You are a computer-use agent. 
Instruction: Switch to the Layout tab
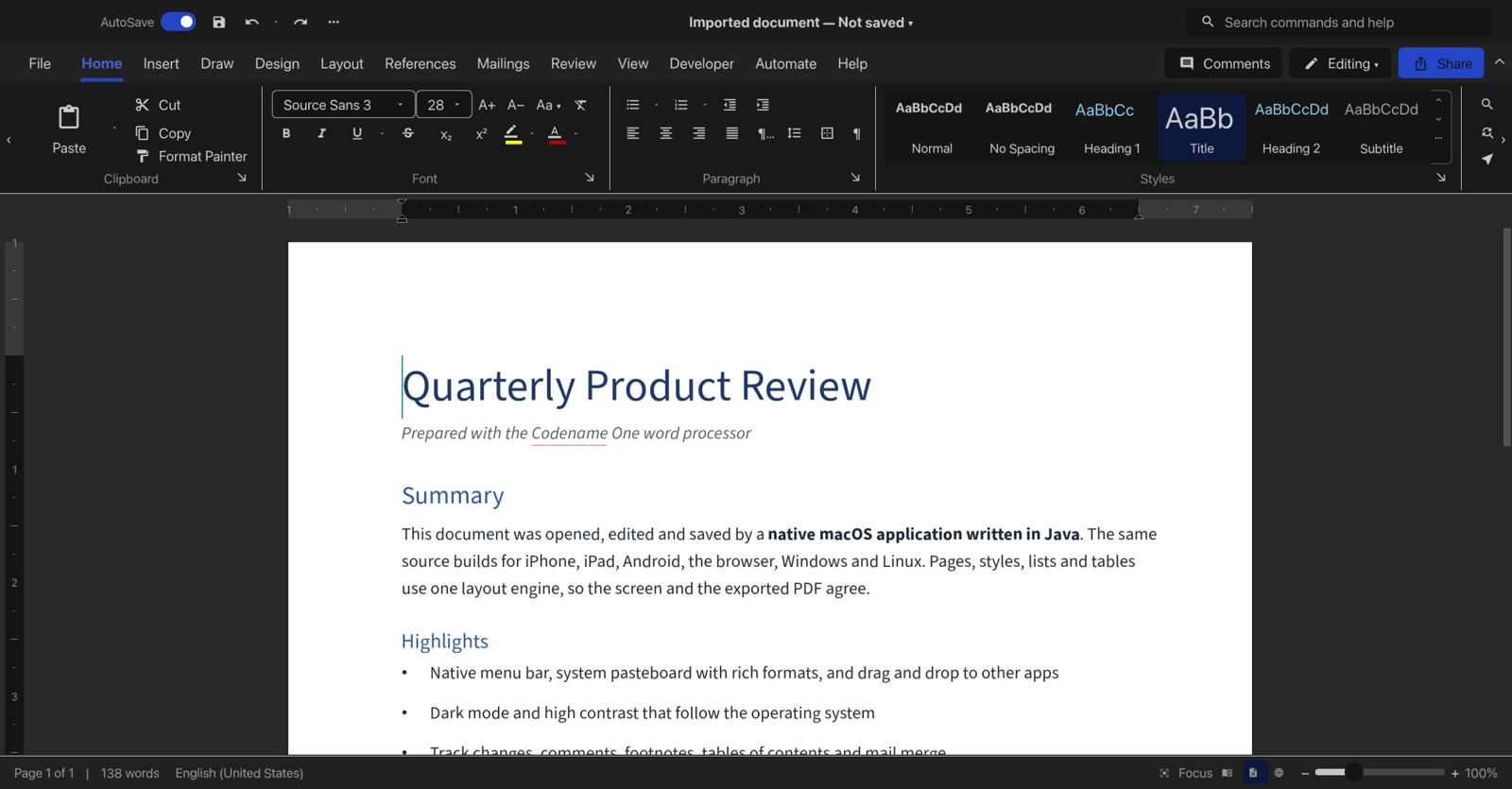coord(342,63)
